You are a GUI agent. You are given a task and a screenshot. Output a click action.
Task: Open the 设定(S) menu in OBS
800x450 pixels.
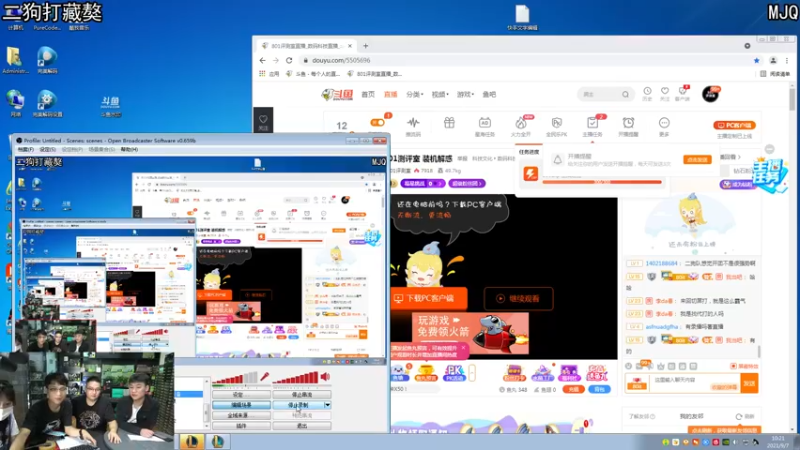click(47, 149)
